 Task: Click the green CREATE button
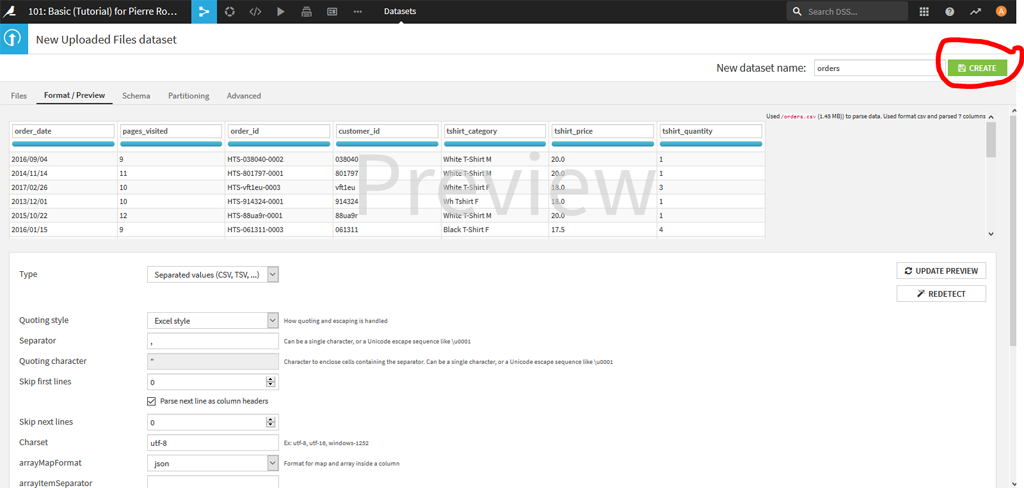976,68
